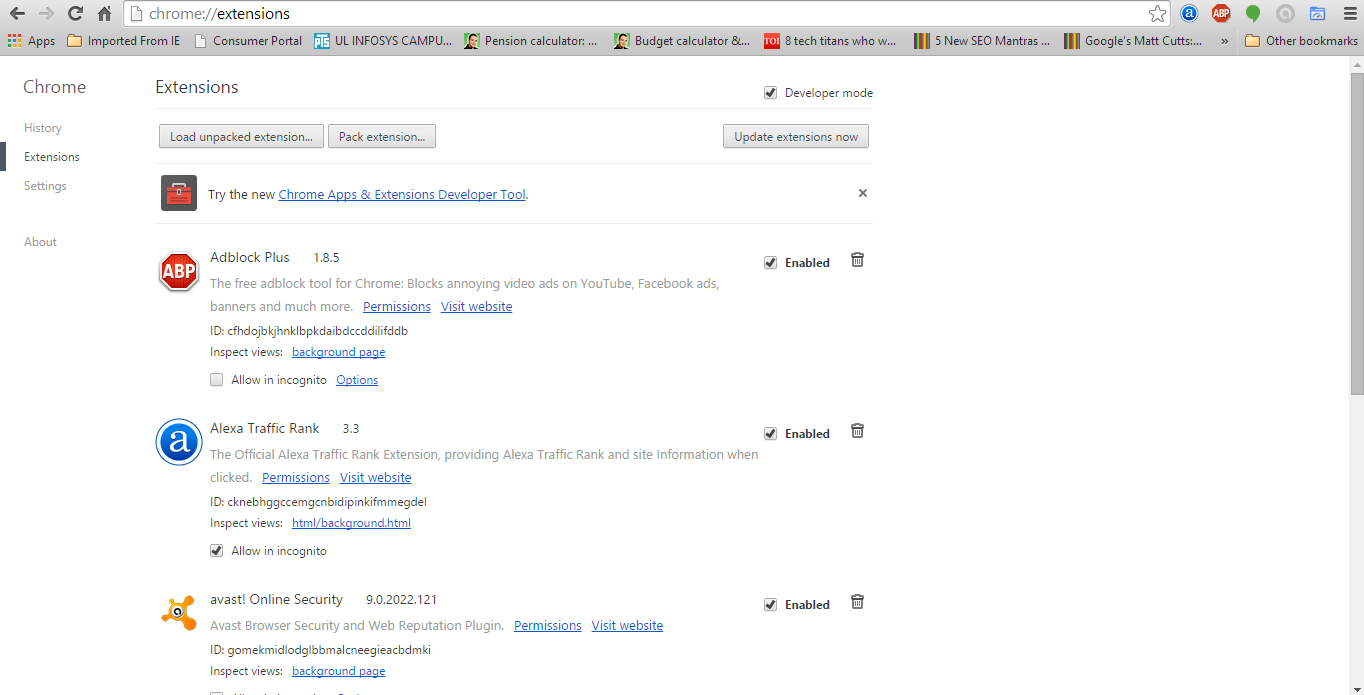Reload the page with the refresh icon
Viewport: 1364px width, 695px height.
click(75, 14)
